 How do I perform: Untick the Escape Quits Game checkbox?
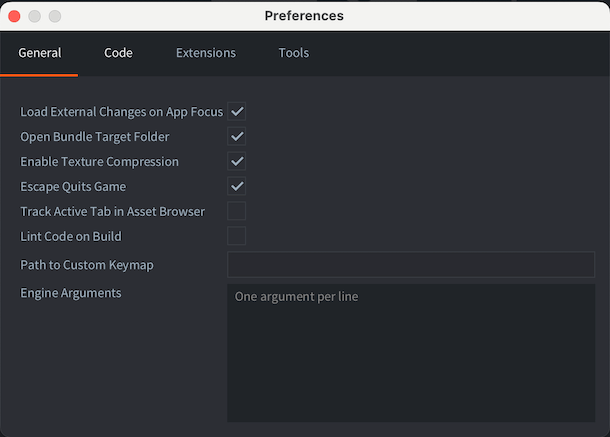pos(237,186)
